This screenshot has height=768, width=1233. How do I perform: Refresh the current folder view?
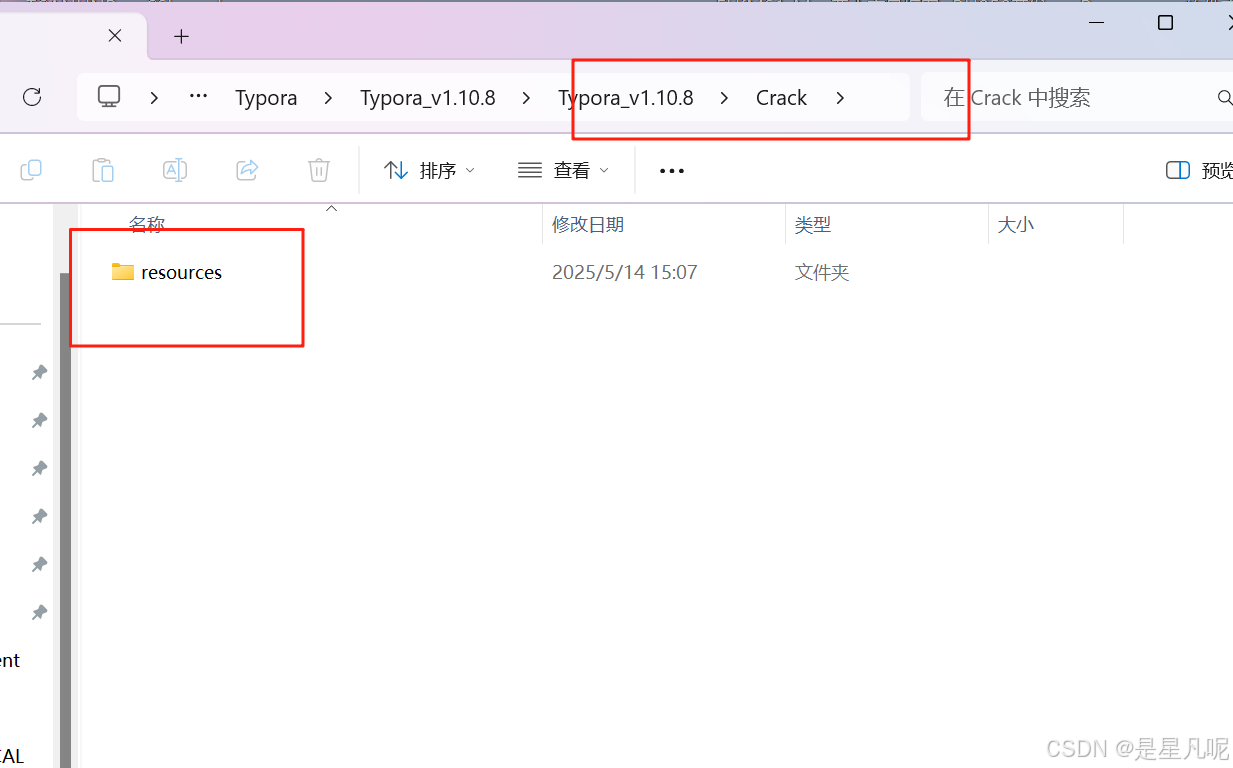pyautogui.click(x=32, y=97)
